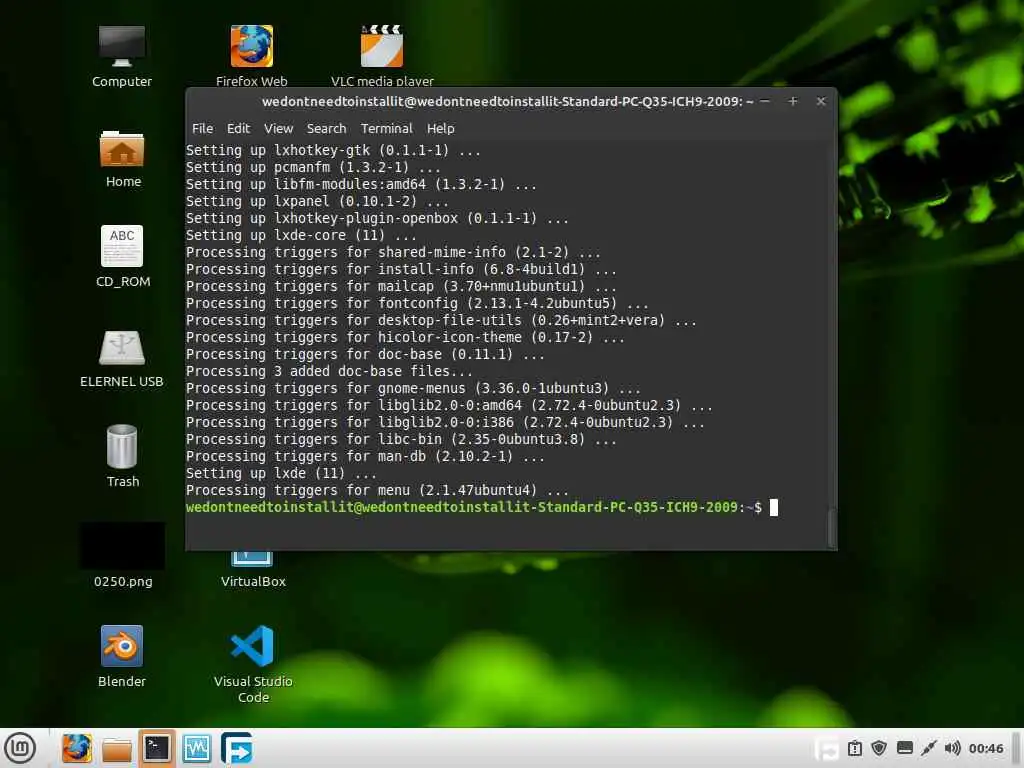The height and width of the screenshot is (768, 1024).
Task: Click the 'Processing triggers for man-db' line
Action: pyautogui.click(x=365, y=456)
